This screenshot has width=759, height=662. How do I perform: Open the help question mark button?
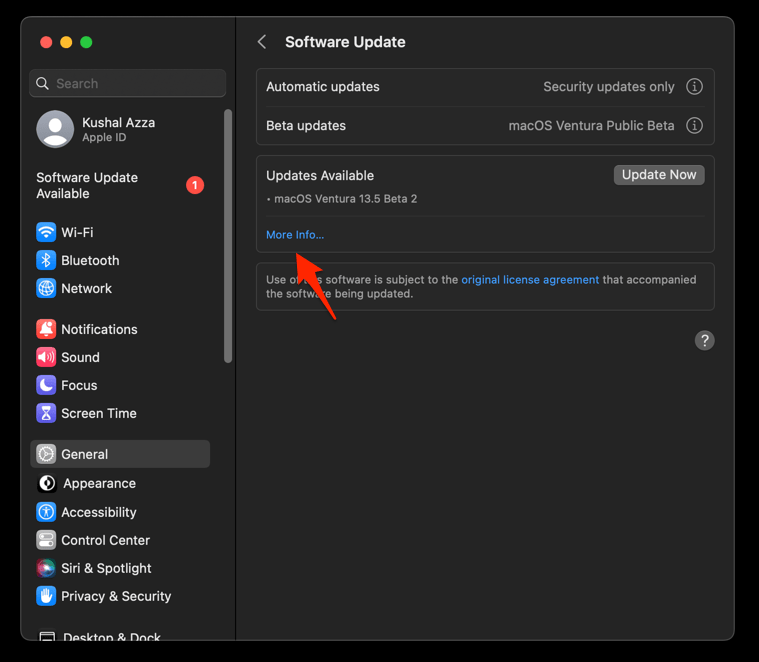coord(704,341)
